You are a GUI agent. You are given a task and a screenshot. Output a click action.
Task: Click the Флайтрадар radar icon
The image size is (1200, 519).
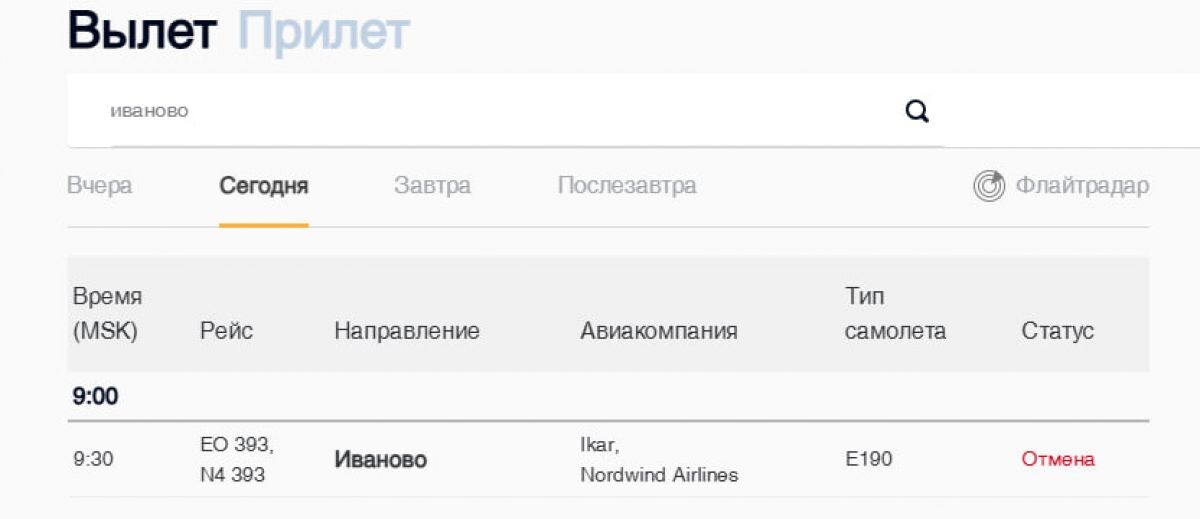point(989,186)
